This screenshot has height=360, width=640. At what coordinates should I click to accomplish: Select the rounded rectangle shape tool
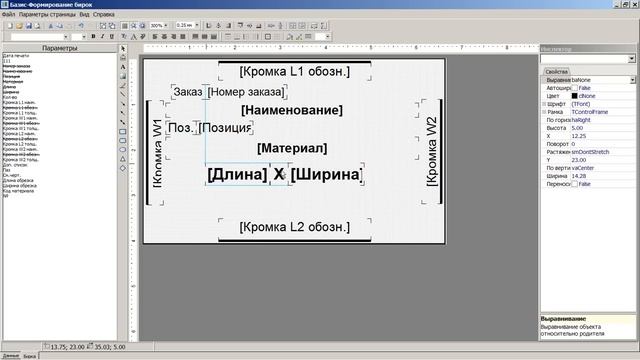(123, 141)
